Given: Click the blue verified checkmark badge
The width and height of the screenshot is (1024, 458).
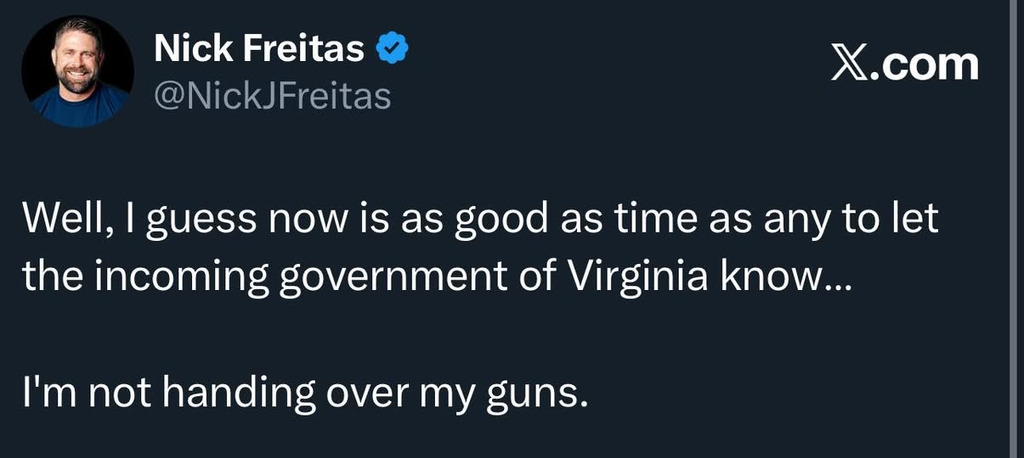Looking at the screenshot, I should [390, 48].
